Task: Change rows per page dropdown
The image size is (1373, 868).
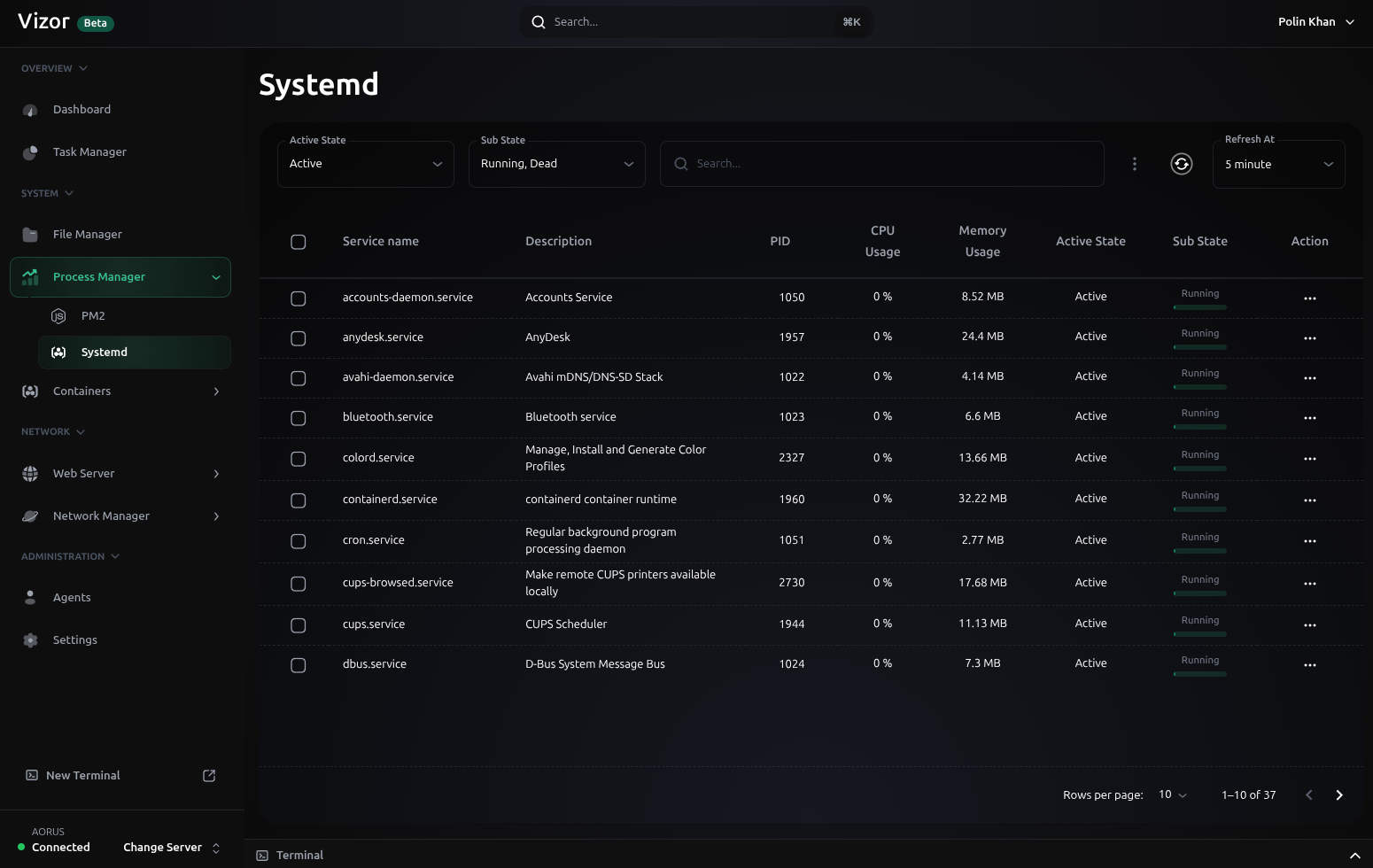Action: 1173,794
